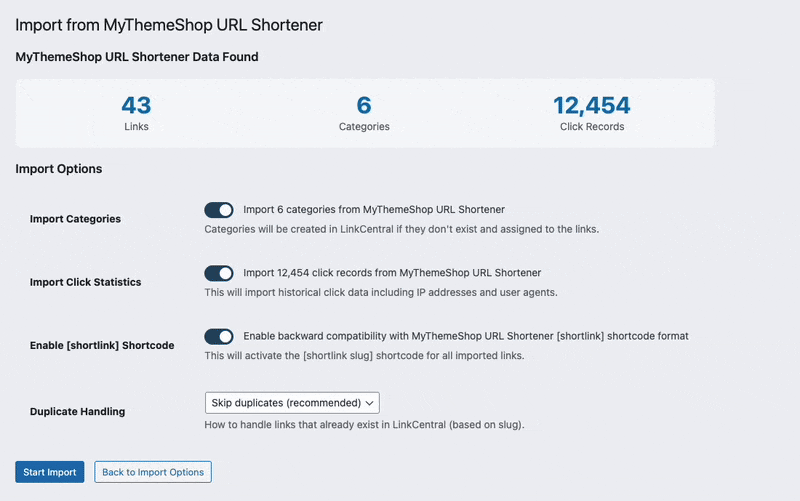This screenshot has width=800, height=501.
Task: Click the 43 Links statistic
Action: coord(136,112)
